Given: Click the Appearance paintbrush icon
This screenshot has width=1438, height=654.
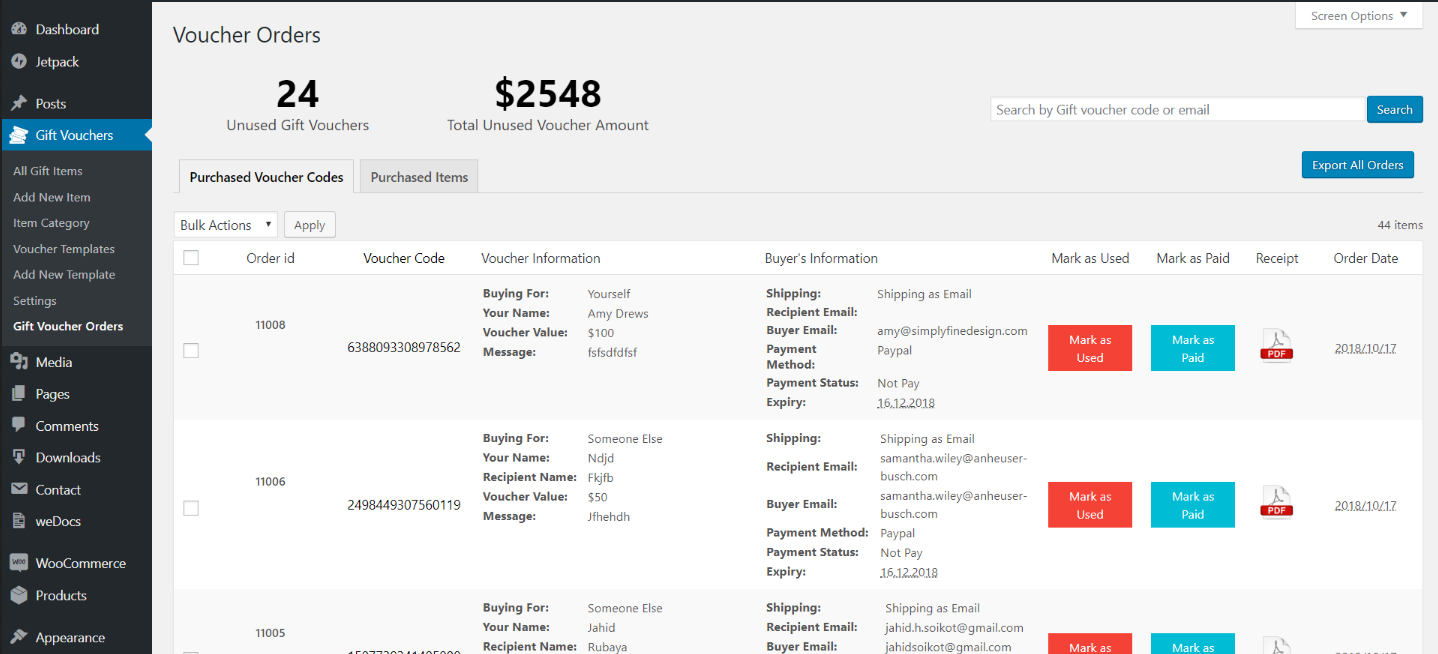Looking at the screenshot, I should pyautogui.click(x=18, y=638).
